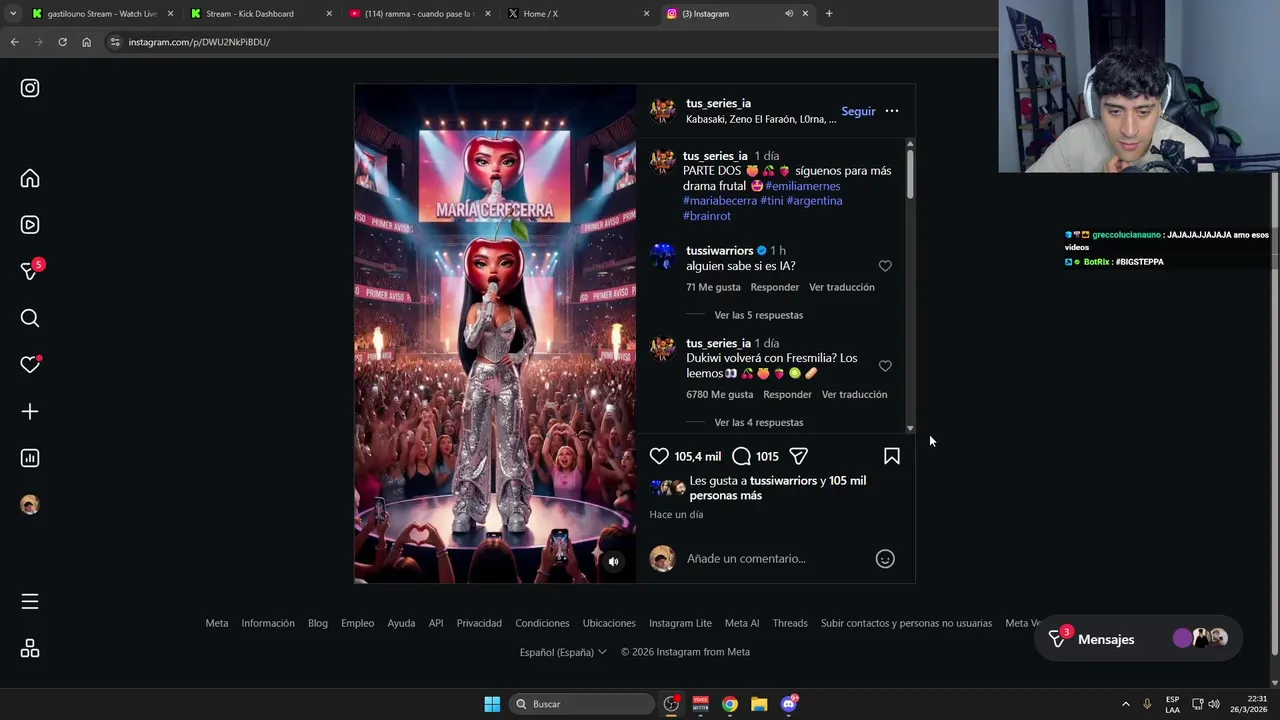The height and width of the screenshot is (720, 1280).
Task: Expand Ver las 4 respuestas
Action: point(758,422)
